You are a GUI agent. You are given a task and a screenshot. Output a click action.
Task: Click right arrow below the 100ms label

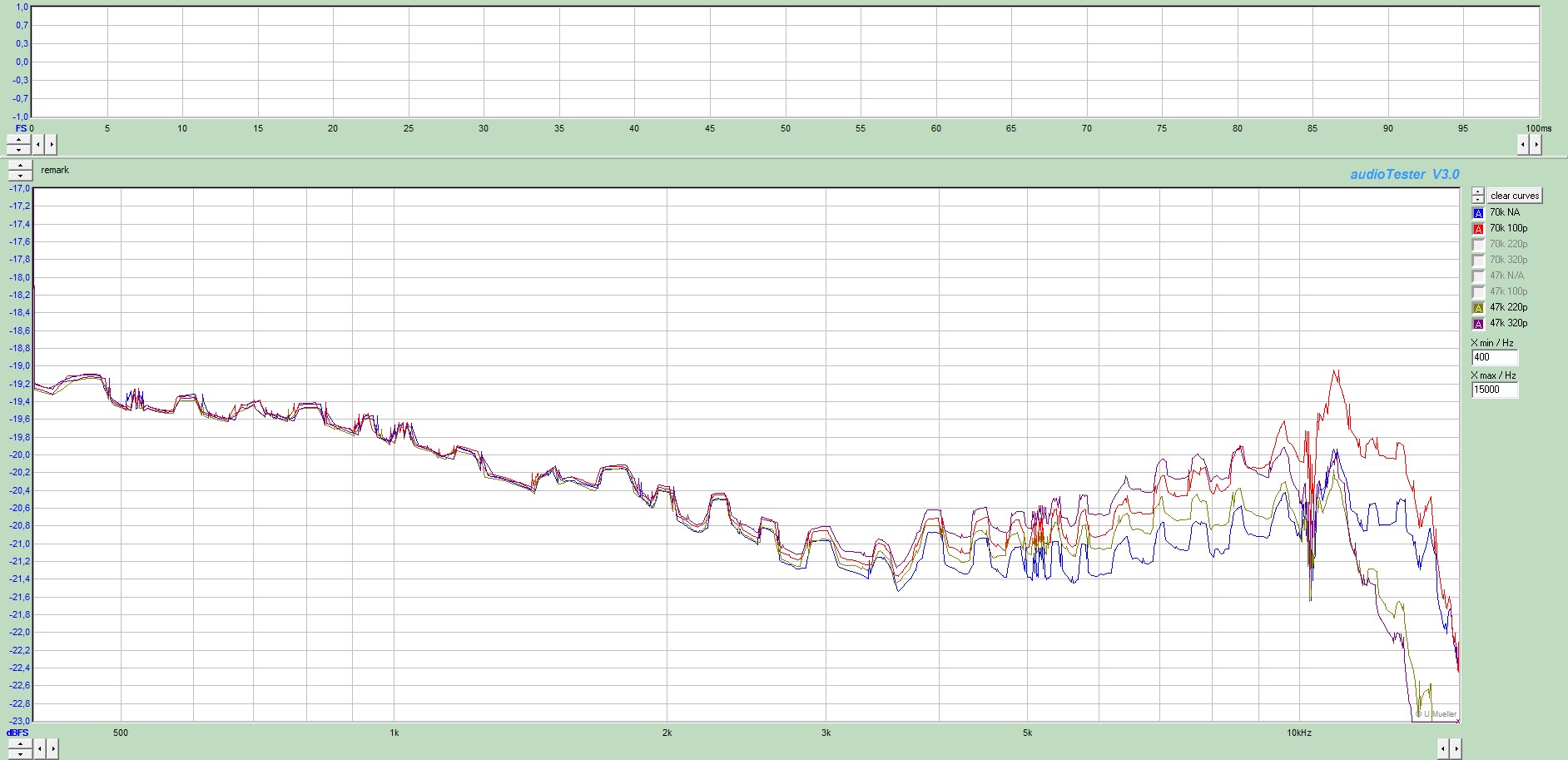pyautogui.click(x=1536, y=145)
